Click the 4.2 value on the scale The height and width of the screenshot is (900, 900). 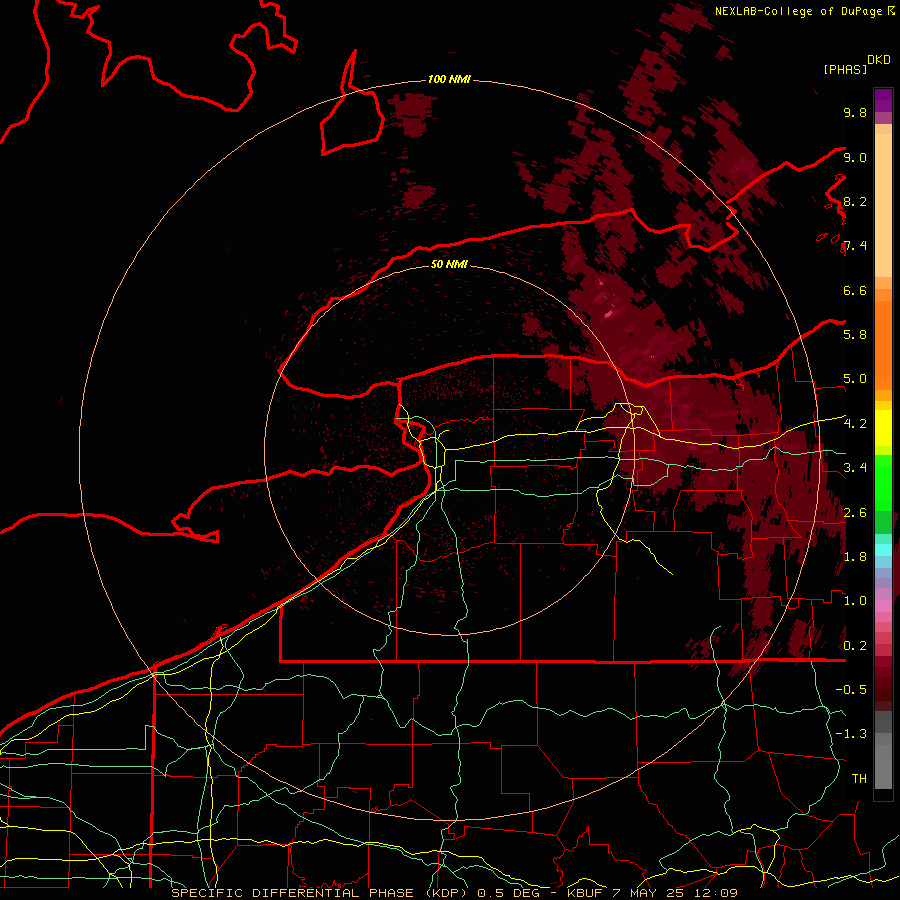point(855,424)
